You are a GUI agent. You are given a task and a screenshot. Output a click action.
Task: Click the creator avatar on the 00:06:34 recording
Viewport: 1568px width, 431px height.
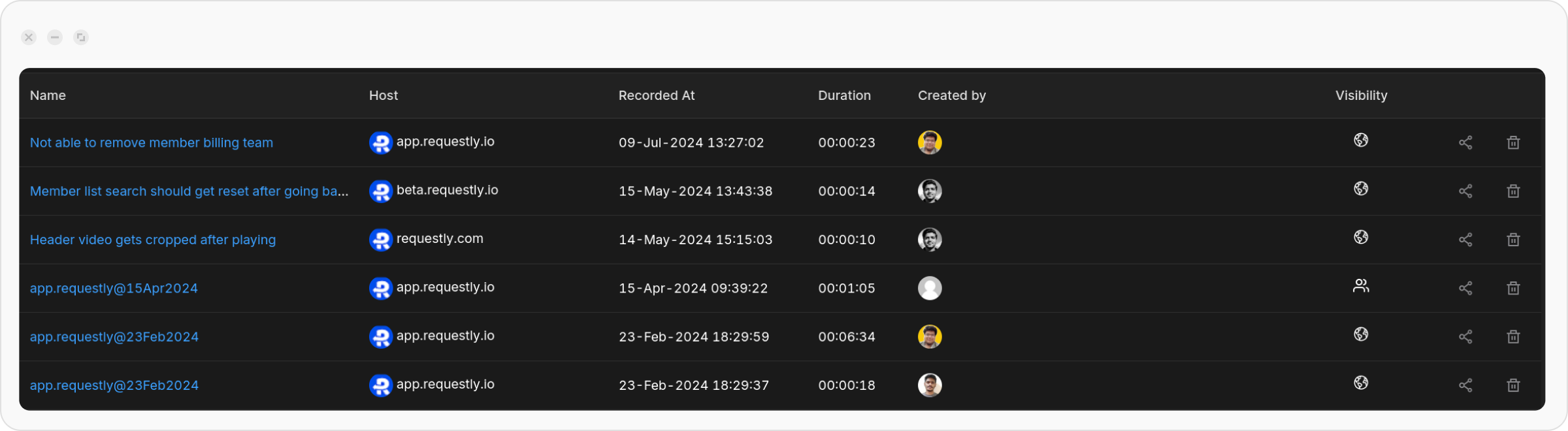[930, 336]
